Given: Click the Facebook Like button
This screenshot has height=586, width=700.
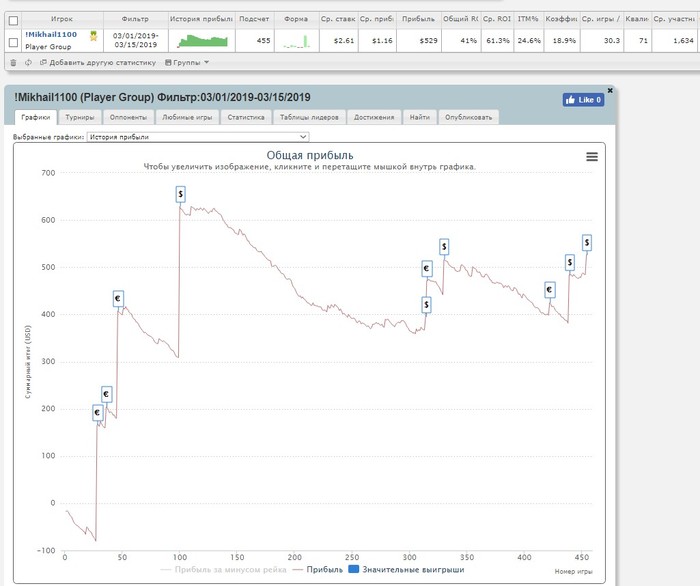Looking at the screenshot, I should [x=583, y=100].
